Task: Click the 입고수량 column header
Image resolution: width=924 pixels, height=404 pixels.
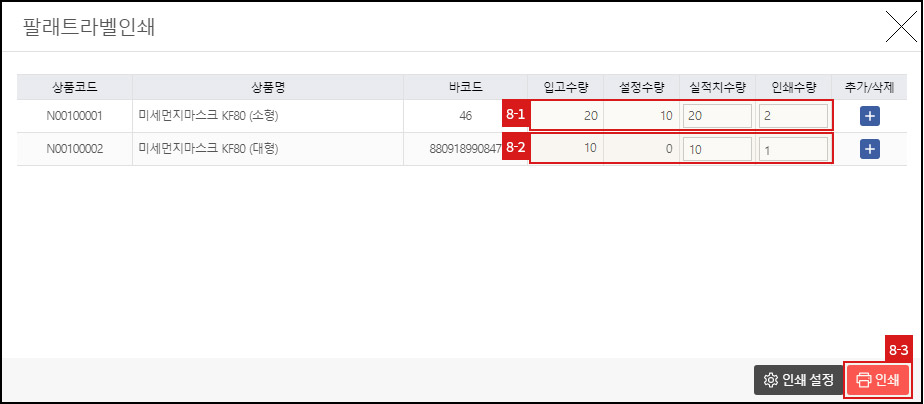Action: [x=565, y=87]
